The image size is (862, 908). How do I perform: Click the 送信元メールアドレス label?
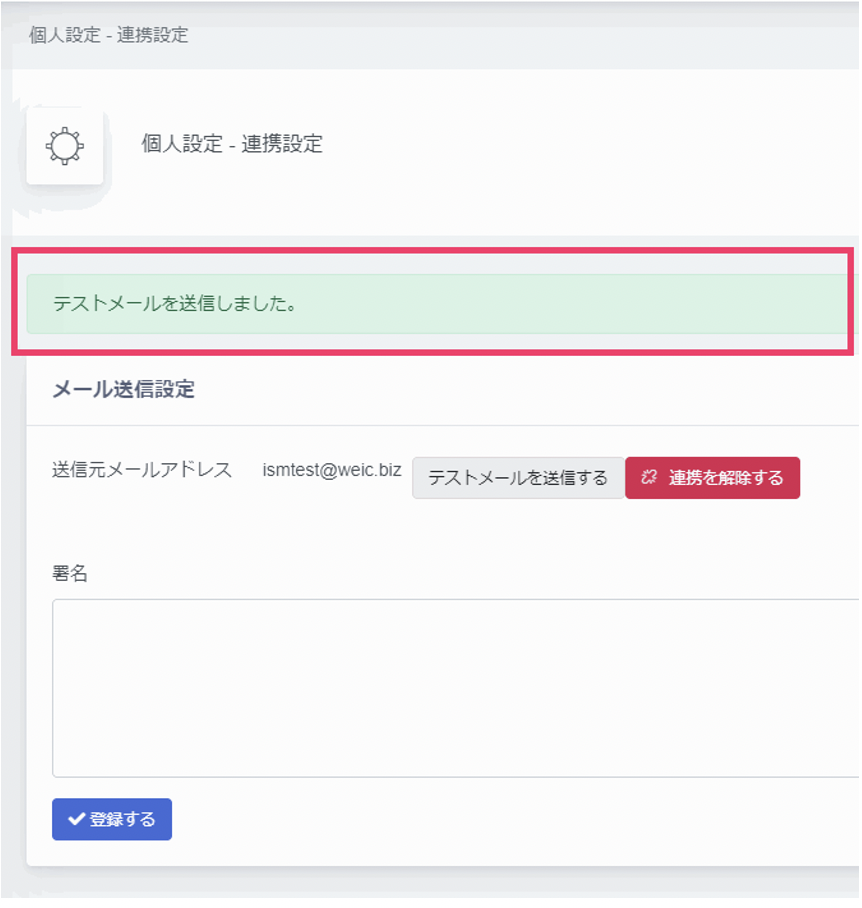pyautogui.click(x=142, y=470)
